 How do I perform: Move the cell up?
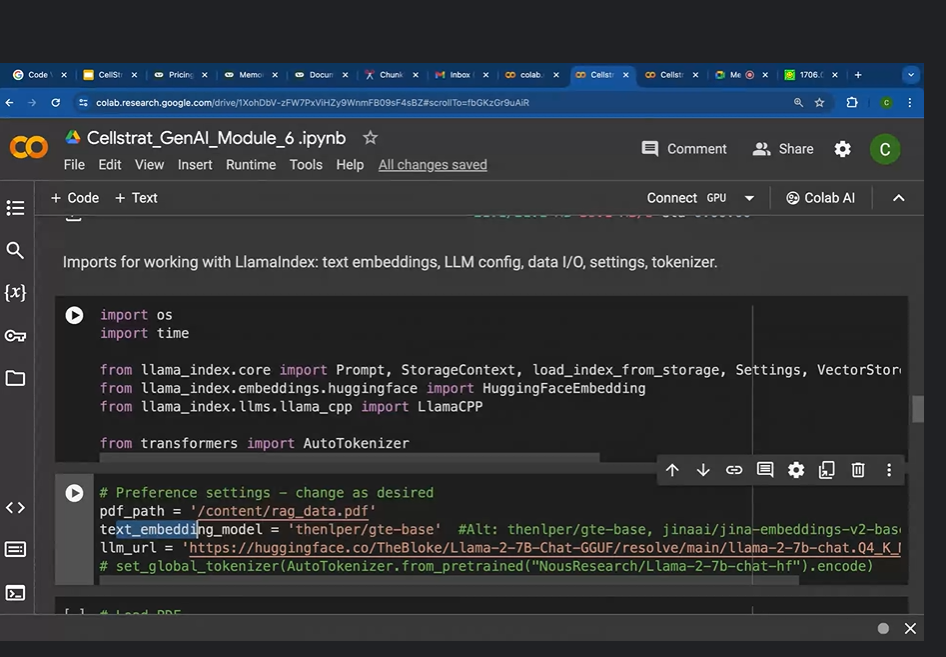672,470
